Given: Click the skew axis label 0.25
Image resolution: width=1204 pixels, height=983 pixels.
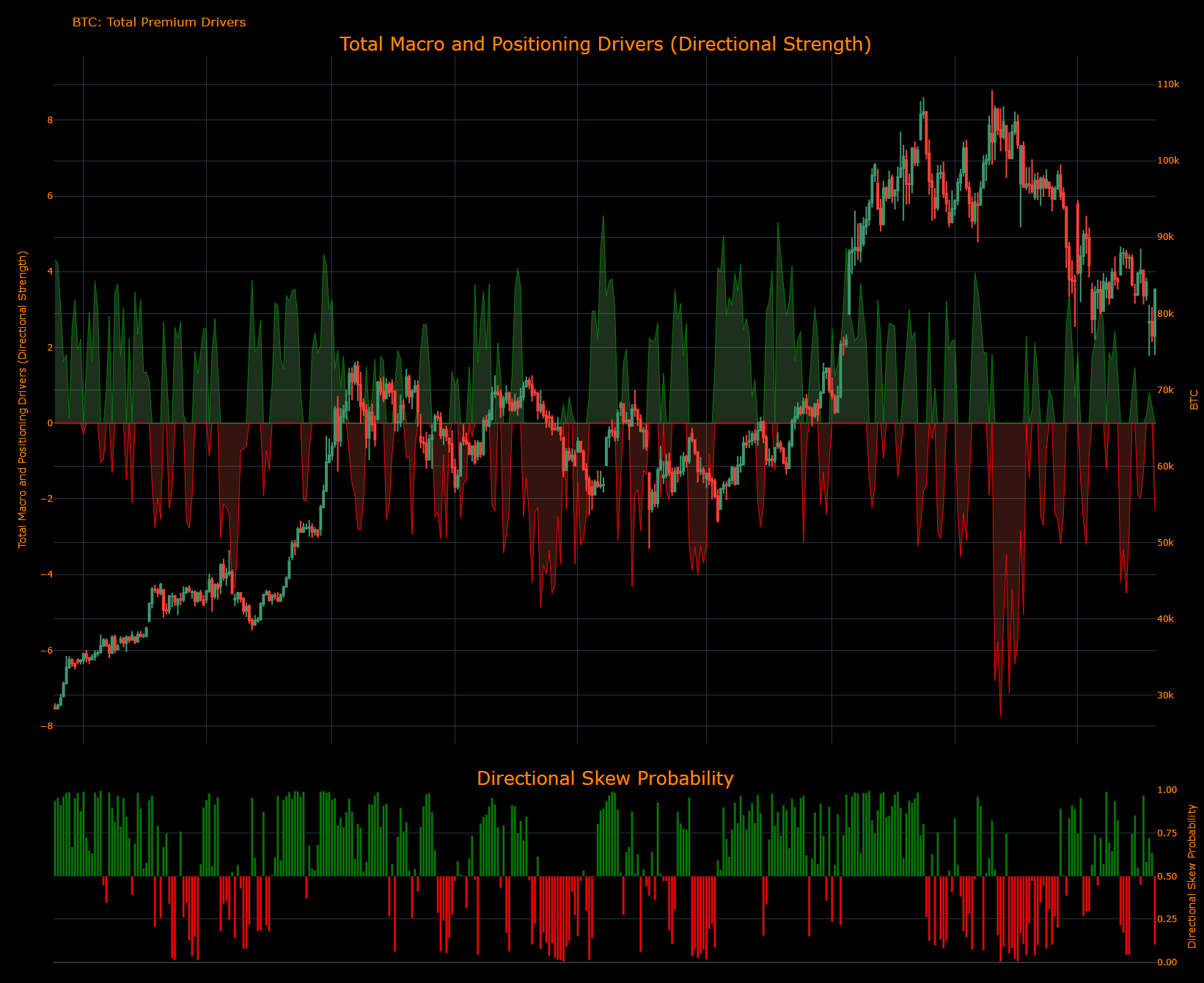Looking at the screenshot, I should tap(1167, 919).
